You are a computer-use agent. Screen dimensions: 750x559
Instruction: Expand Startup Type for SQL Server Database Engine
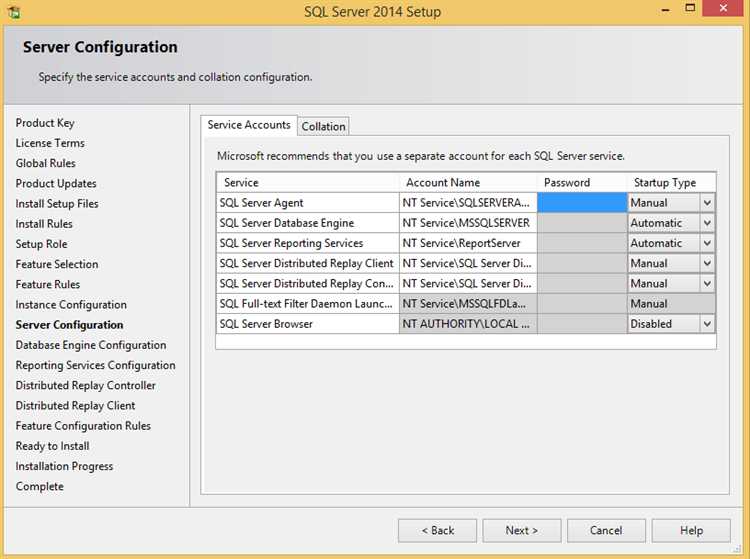(707, 223)
